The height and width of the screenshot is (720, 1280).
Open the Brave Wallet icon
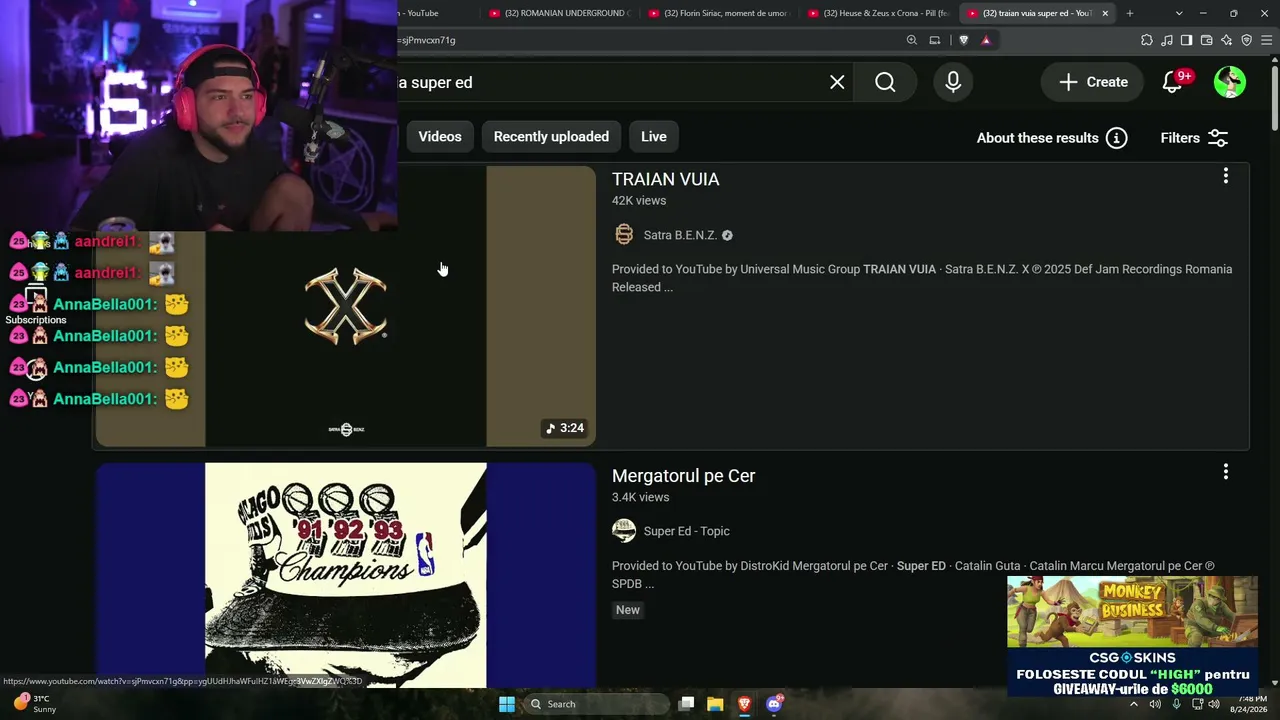(1207, 40)
